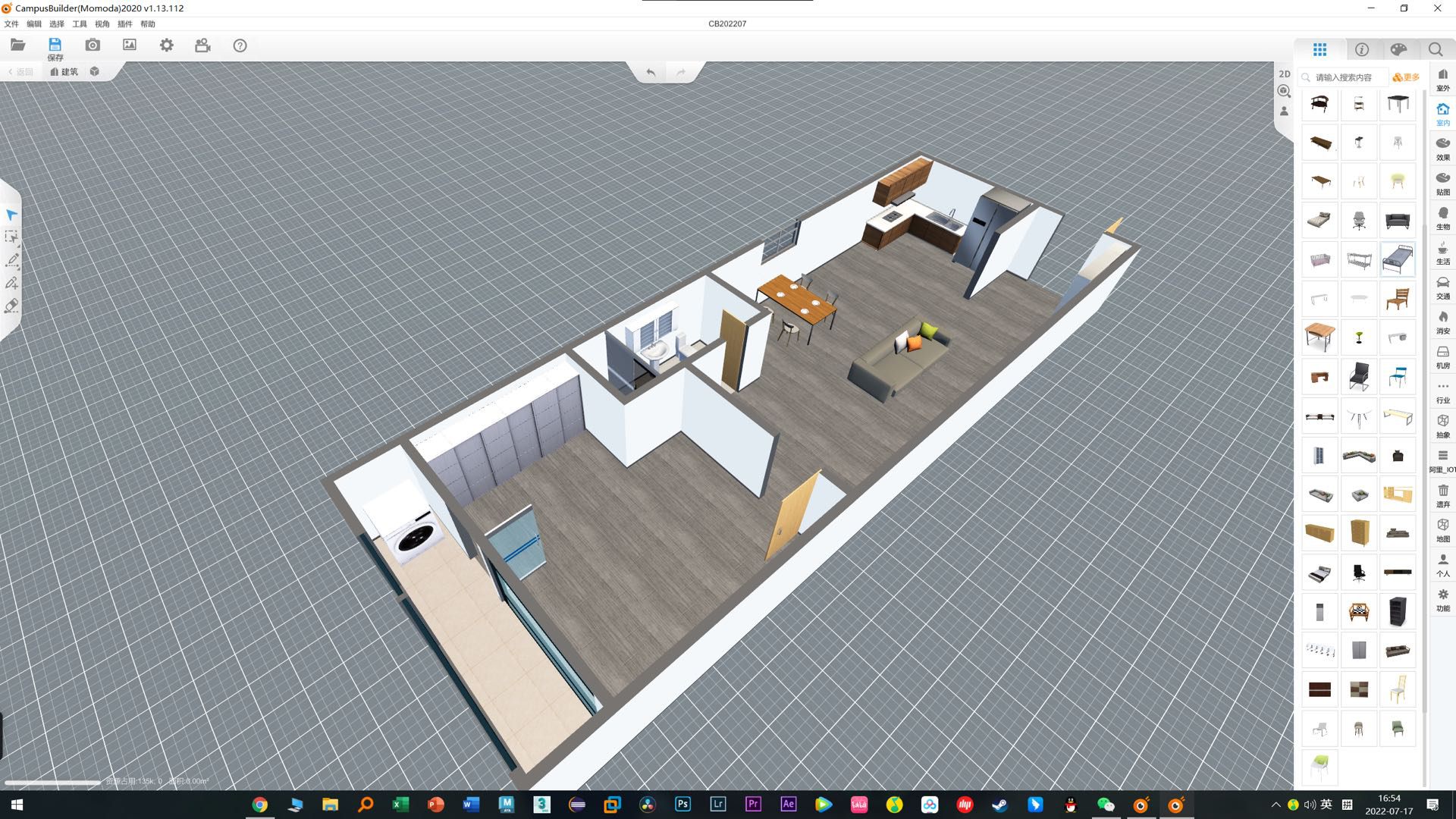Switch to the color palette tab
1456x819 pixels.
(x=1398, y=49)
